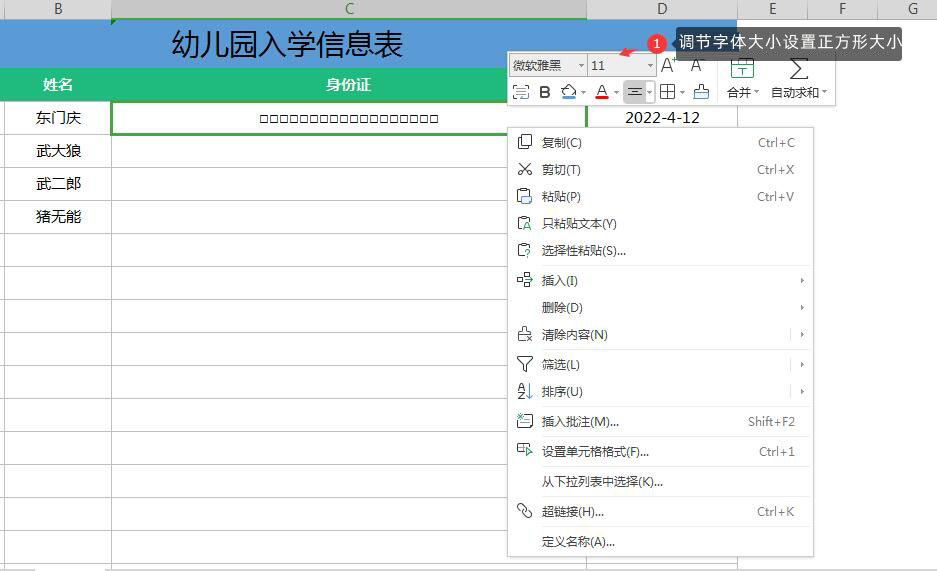This screenshot has width=937, height=571.
Task: Select column B header
Action: click(x=58, y=9)
